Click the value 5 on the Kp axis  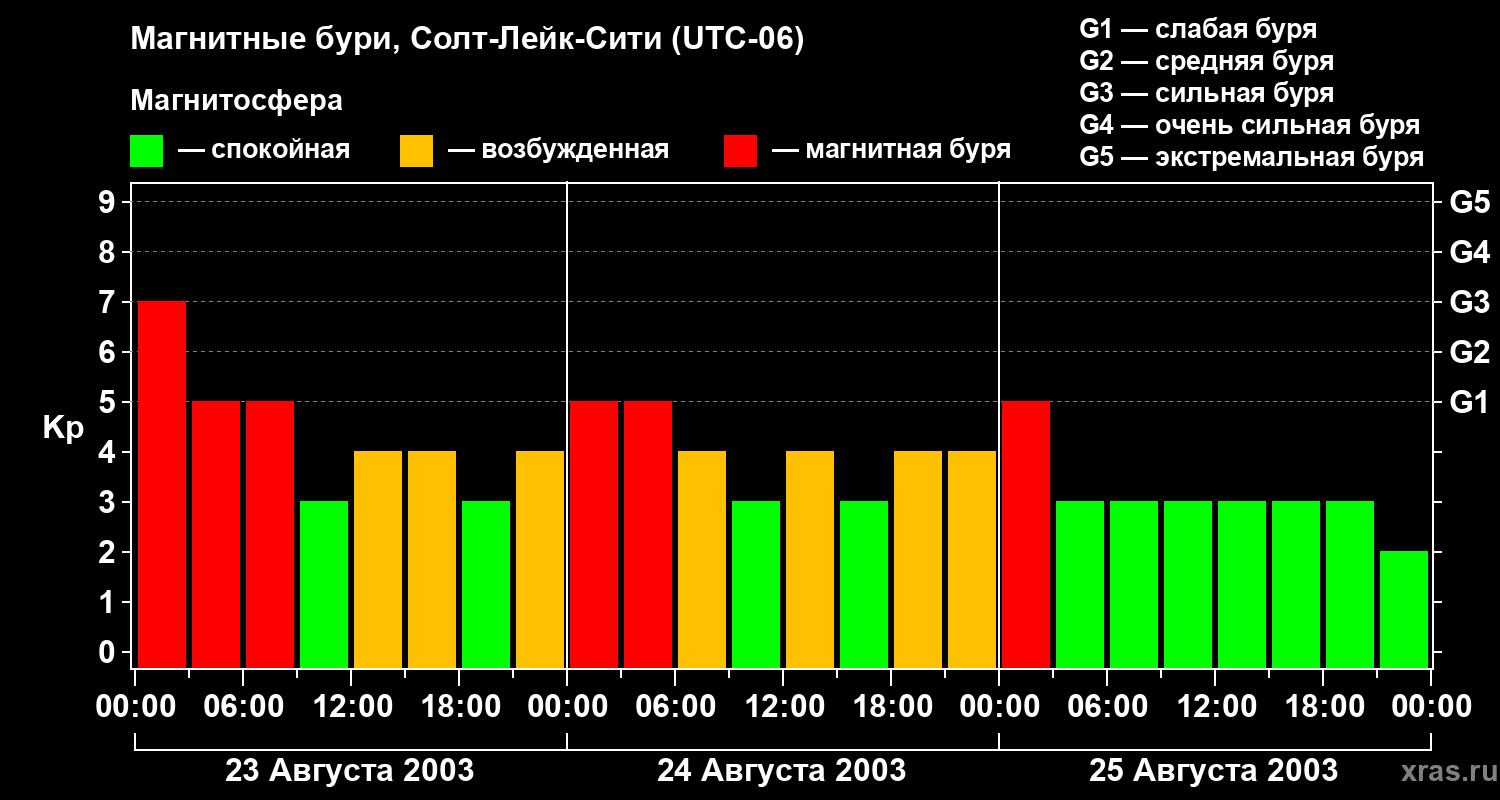(x=109, y=402)
